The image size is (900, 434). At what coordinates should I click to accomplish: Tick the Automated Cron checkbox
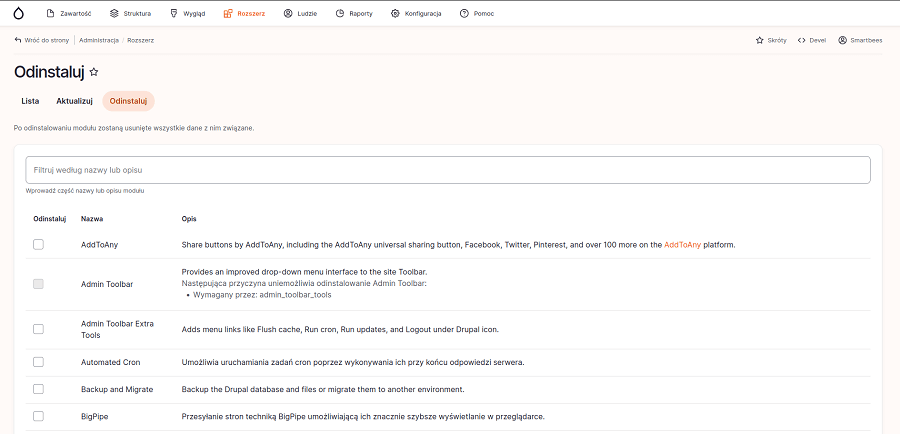(38, 362)
